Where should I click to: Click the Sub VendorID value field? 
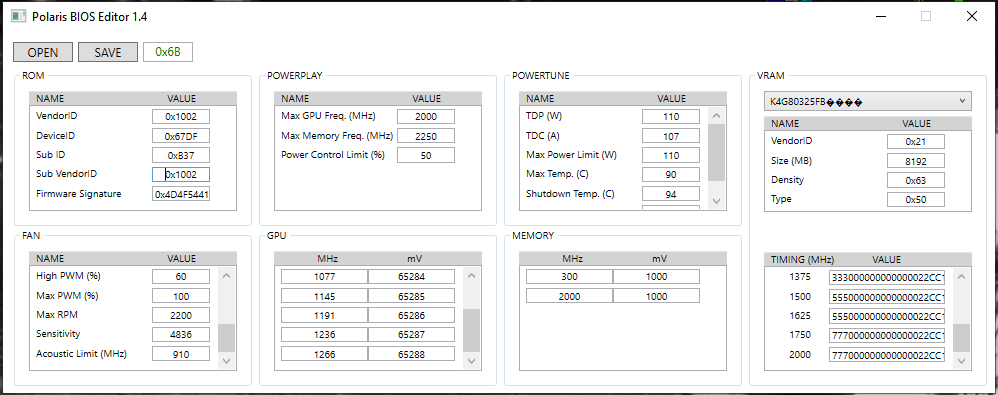(x=181, y=174)
